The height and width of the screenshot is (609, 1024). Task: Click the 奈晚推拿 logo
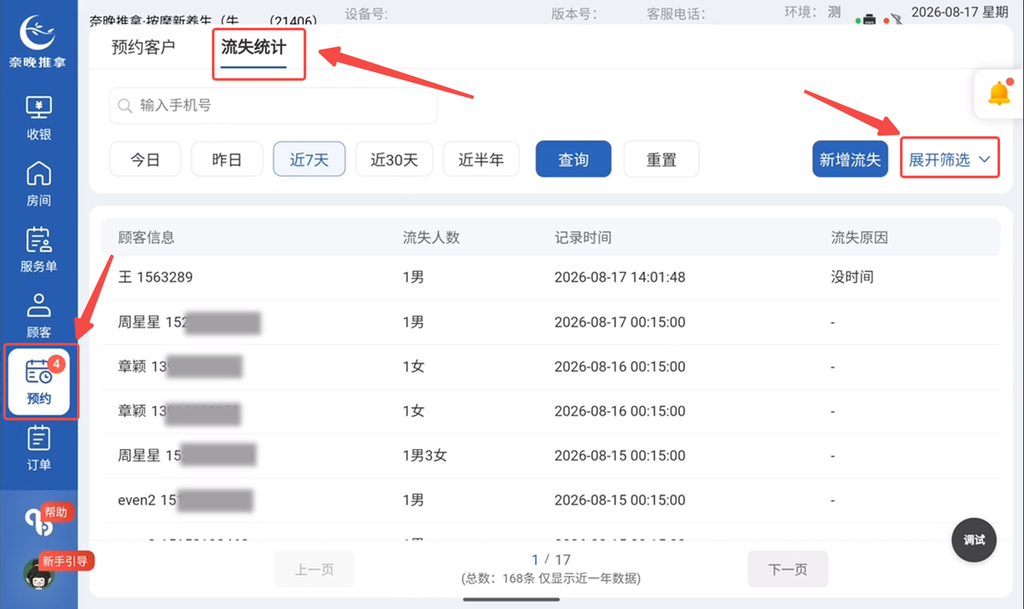tap(37, 41)
